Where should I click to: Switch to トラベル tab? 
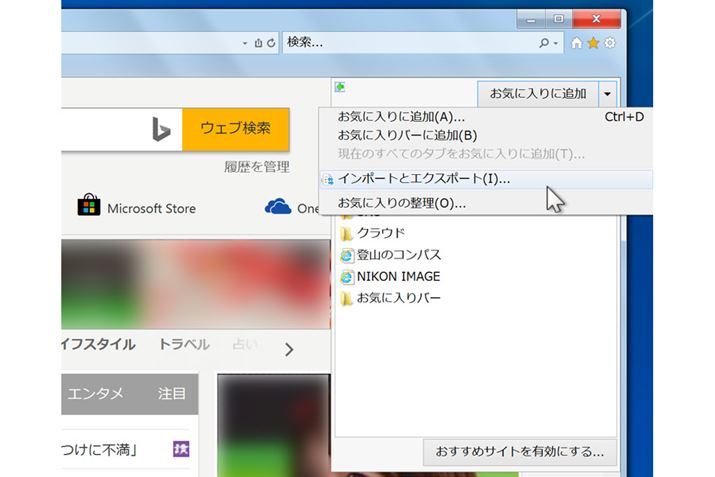pos(184,344)
